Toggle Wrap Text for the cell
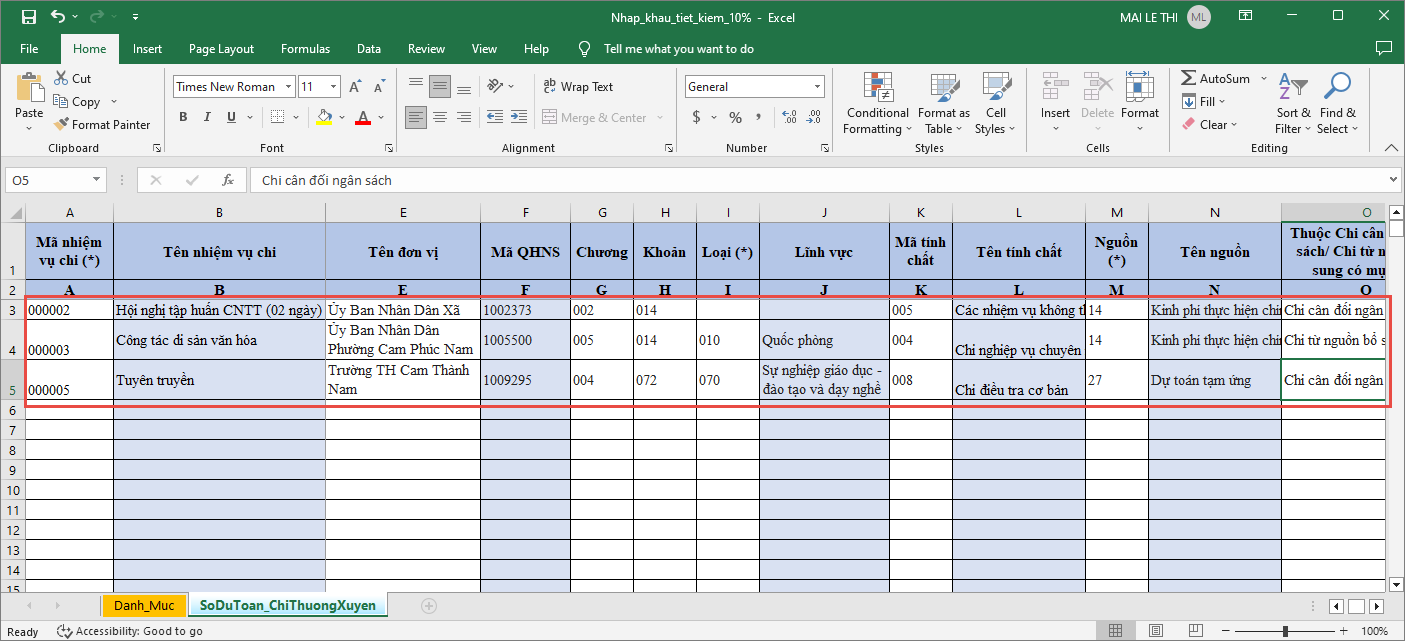This screenshot has height=641, width=1405. 577,87
